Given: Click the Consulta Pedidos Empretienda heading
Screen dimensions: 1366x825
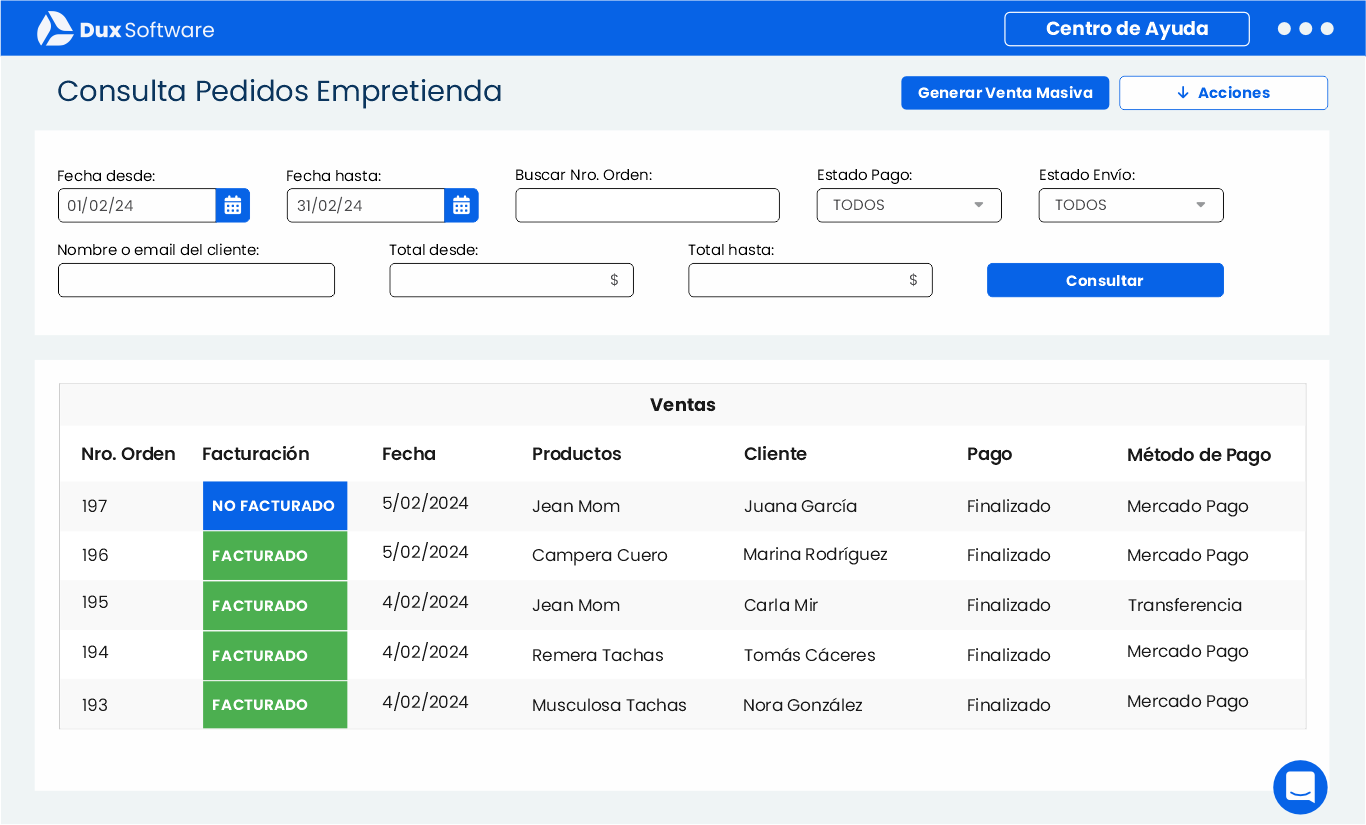Looking at the screenshot, I should click(x=280, y=91).
